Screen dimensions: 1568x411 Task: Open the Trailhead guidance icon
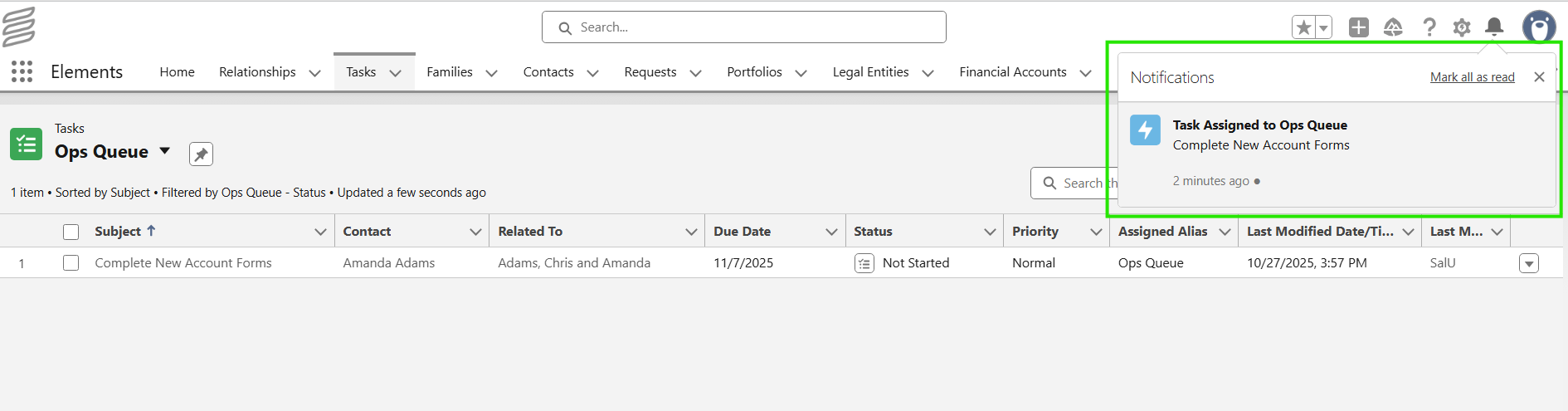(x=1393, y=27)
